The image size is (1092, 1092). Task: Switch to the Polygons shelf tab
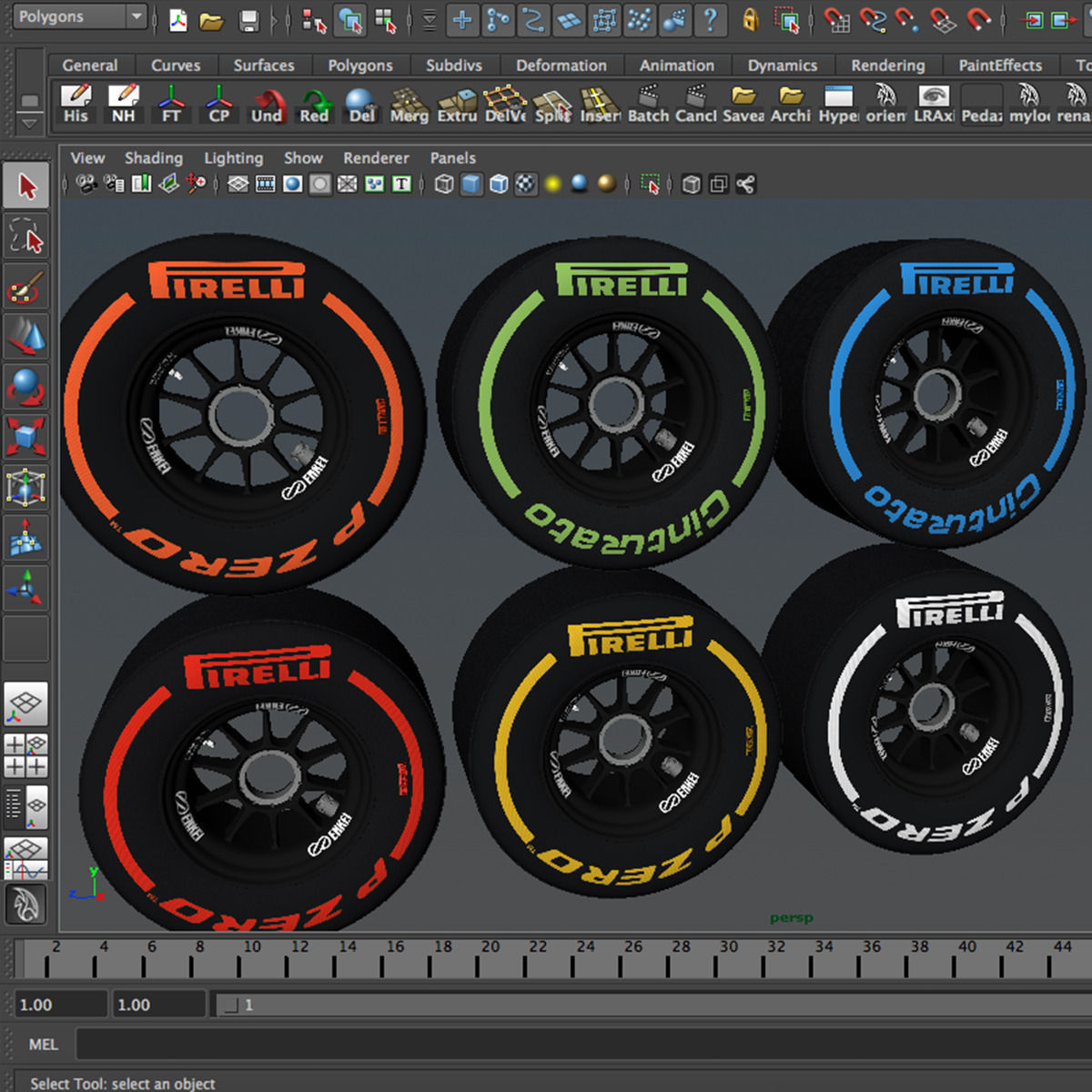coord(360,66)
